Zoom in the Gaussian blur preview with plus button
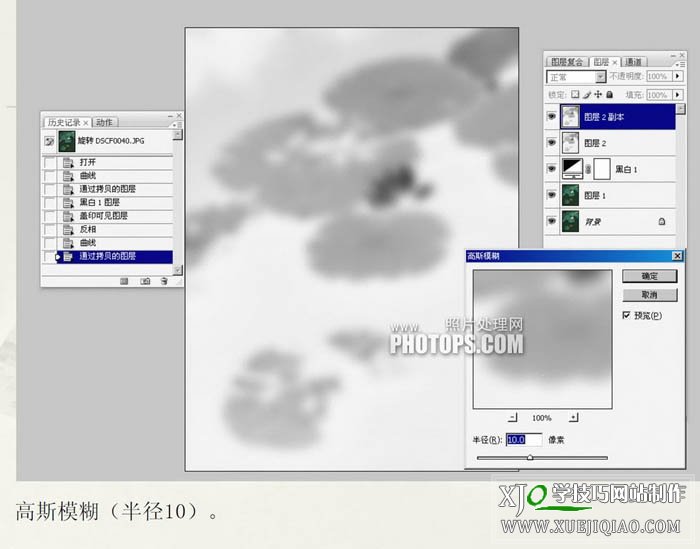The image size is (700, 549). [574, 417]
